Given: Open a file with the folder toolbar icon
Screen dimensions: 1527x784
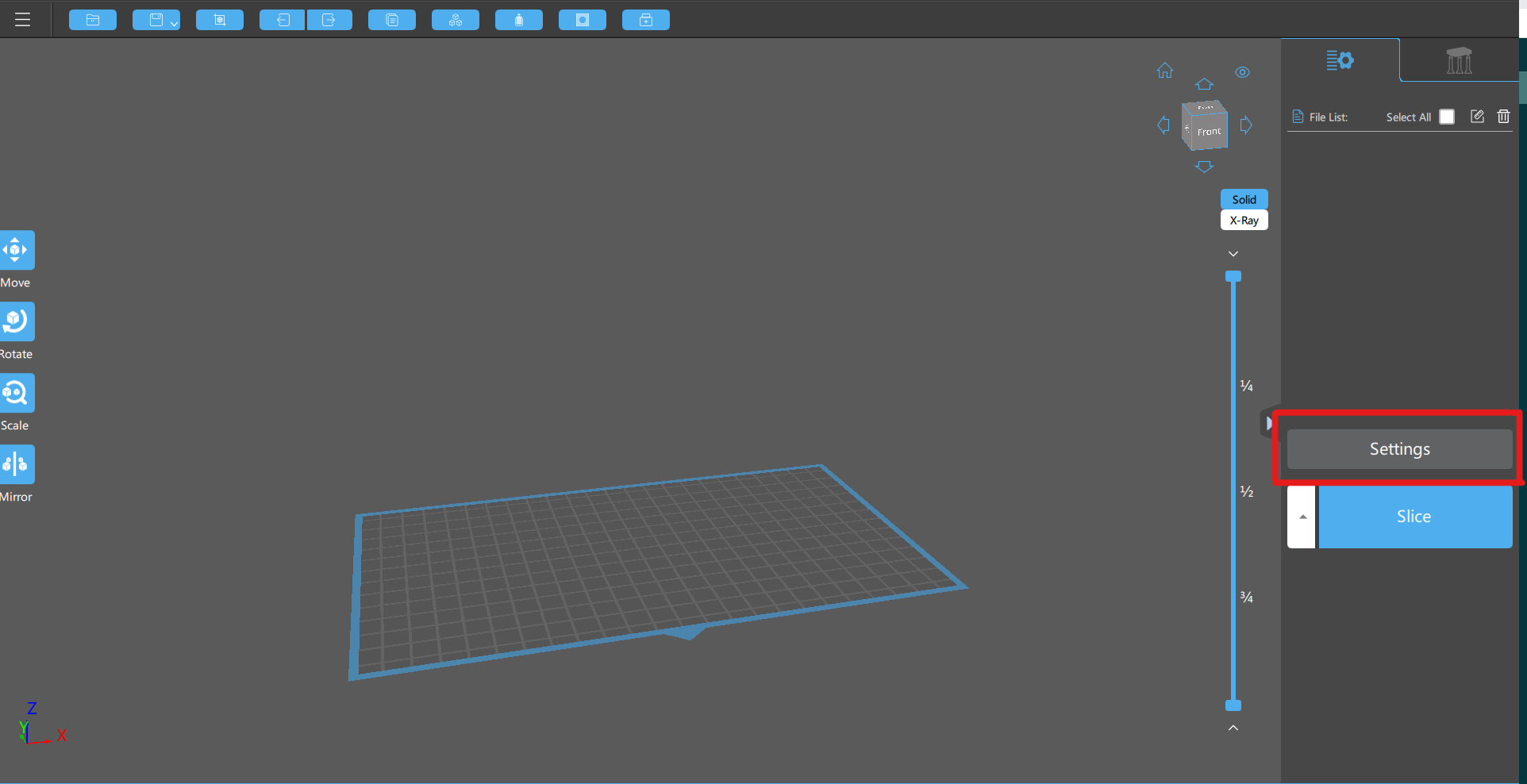Looking at the screenshot, I should (x=93, y=20).
